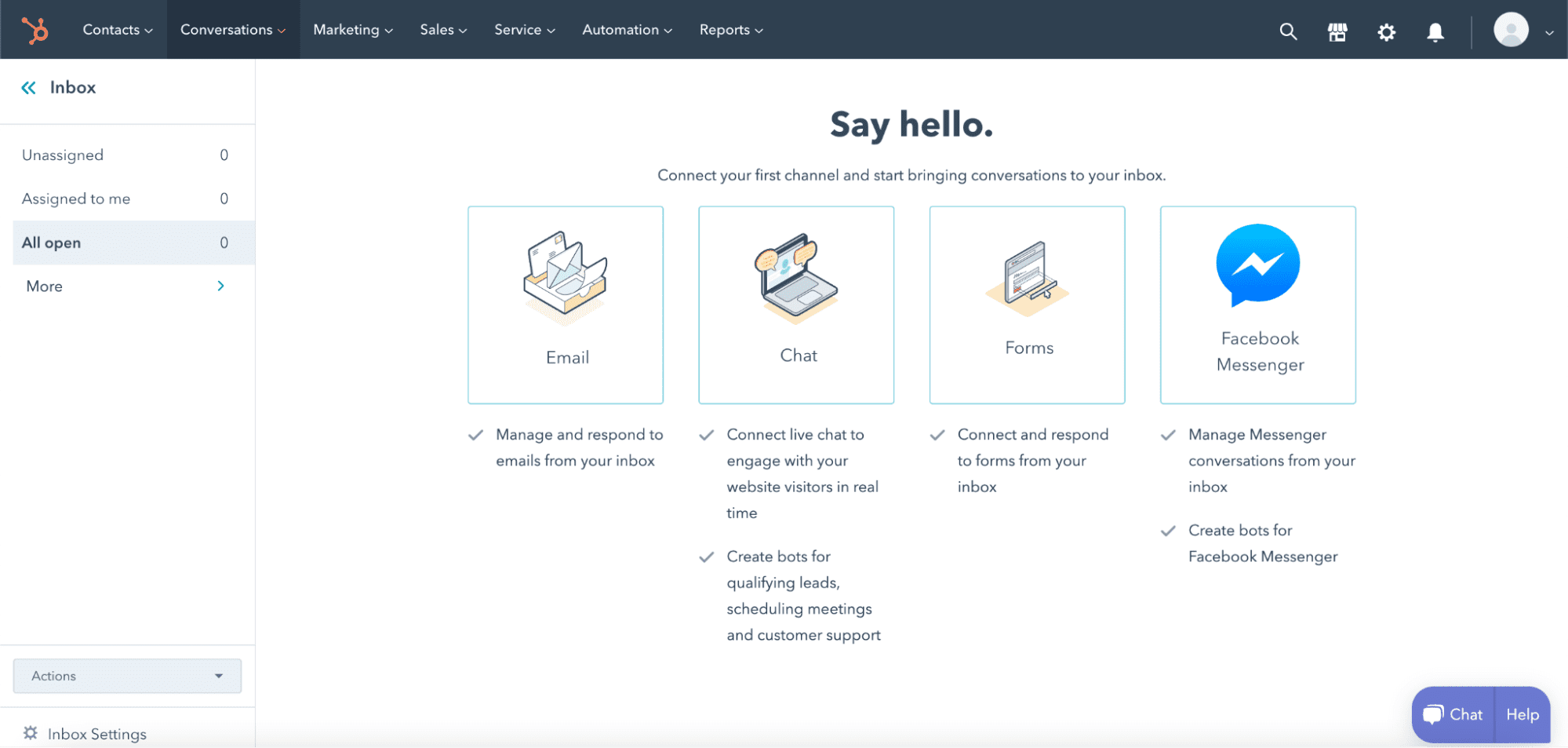This screenshot has height=748, width=1568.
Task: Open the settings gear icon in top bar
Action: point(1387,32)
